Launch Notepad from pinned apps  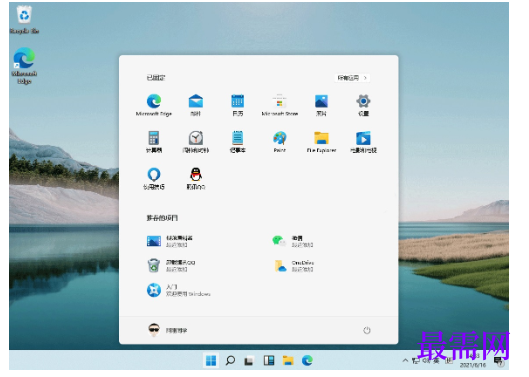coord(238,142)
